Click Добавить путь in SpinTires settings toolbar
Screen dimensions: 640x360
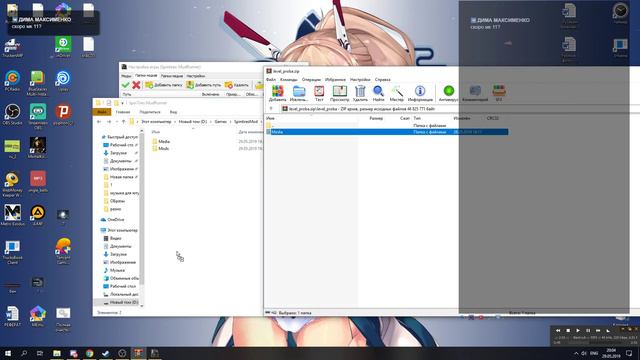(204, 85)
